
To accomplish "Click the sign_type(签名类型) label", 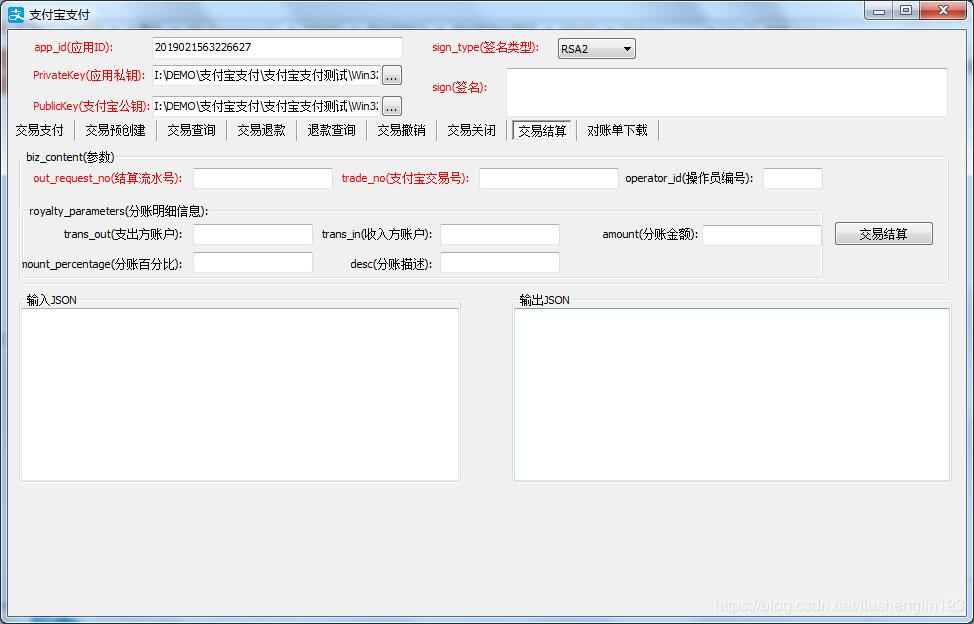I will [x=486, y=47].
